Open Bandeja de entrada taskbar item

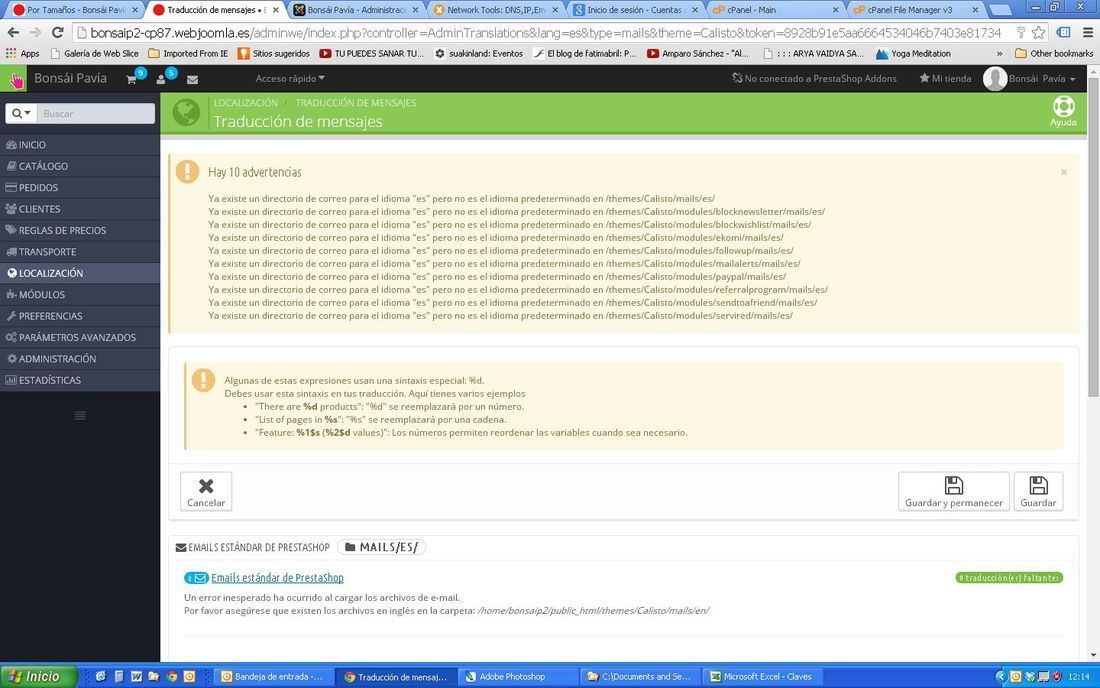click(272, 677)
